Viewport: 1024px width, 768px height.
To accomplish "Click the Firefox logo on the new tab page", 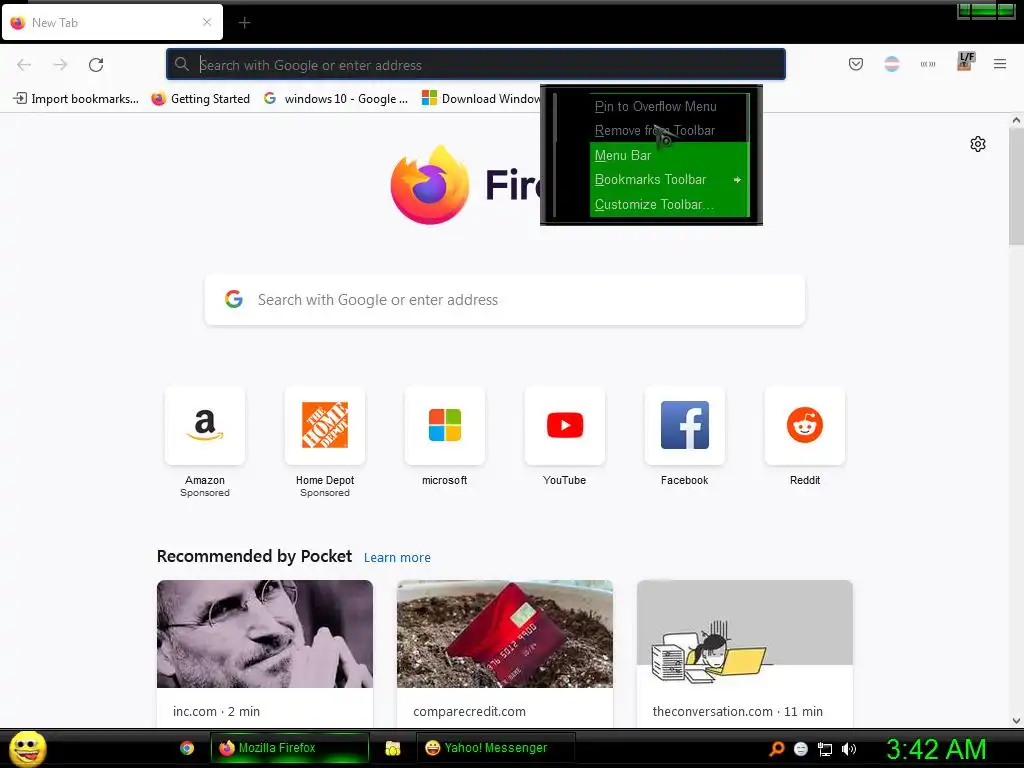I will [430, 185].
